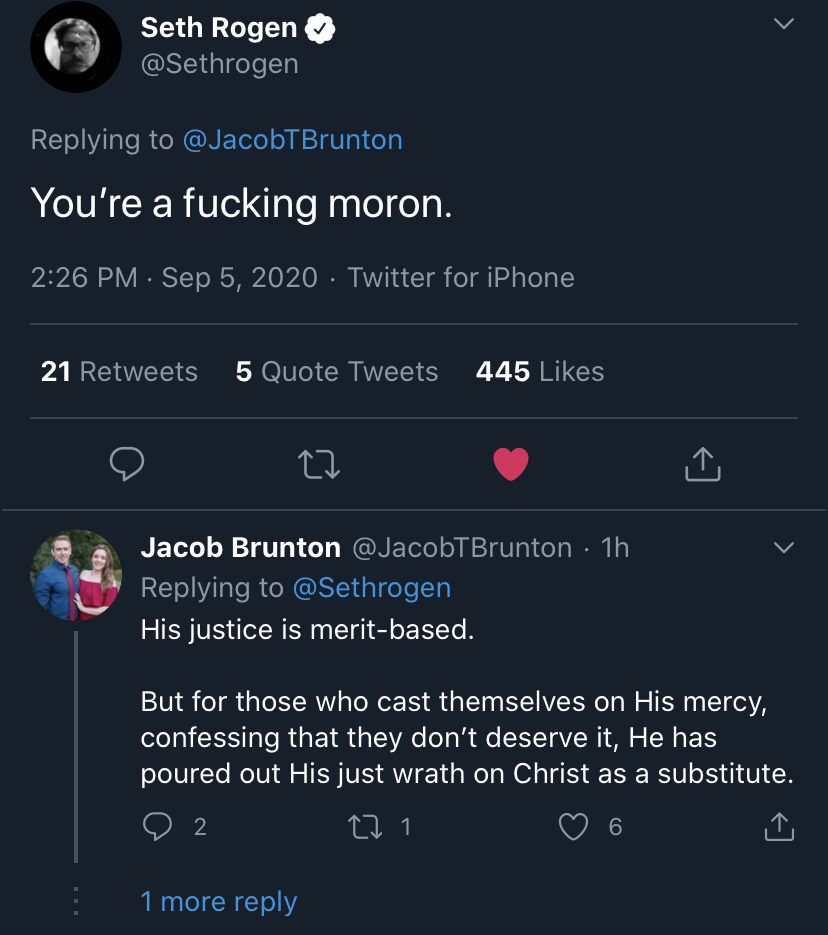The image size is (828, 935).
Task: Tap the Twitter for iPhone source label
Action: (461, 277)
